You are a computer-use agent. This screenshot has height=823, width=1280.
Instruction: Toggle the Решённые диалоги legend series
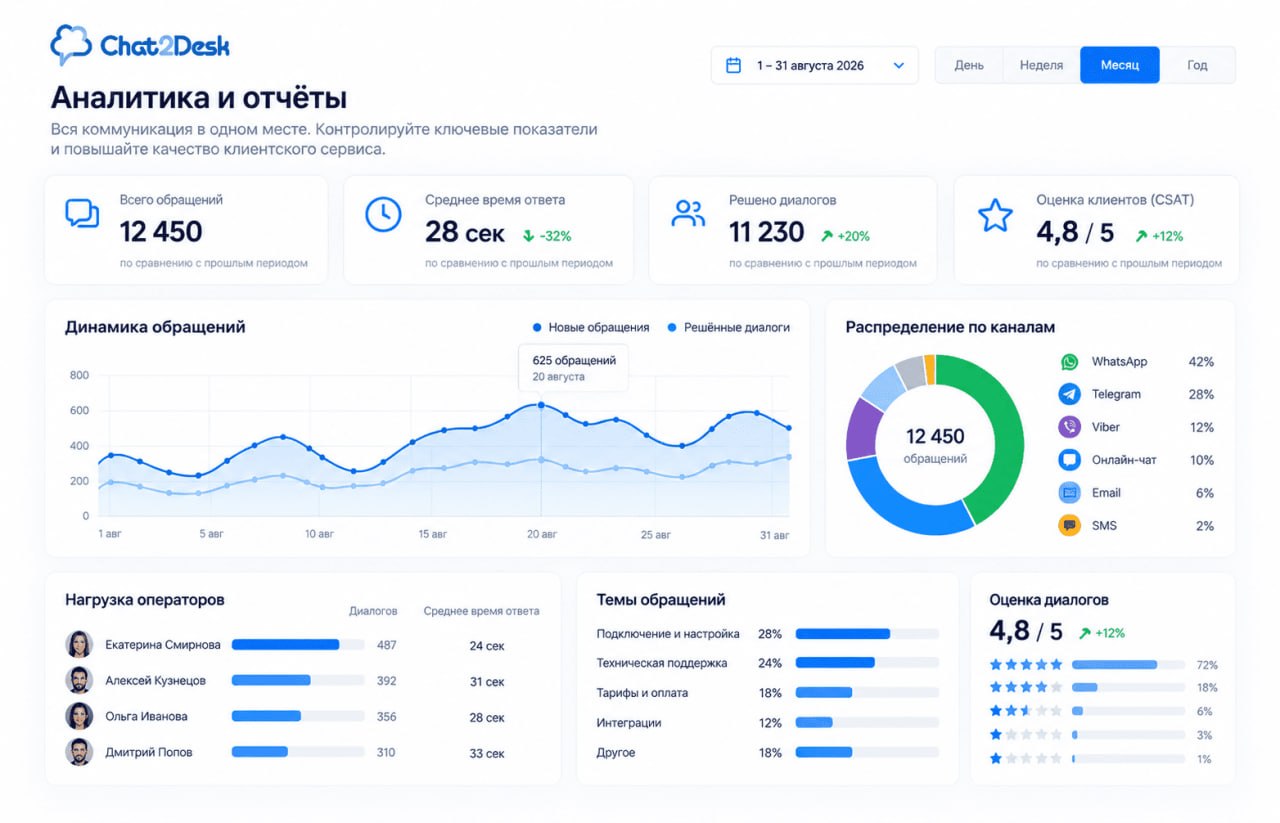point(728,327)
